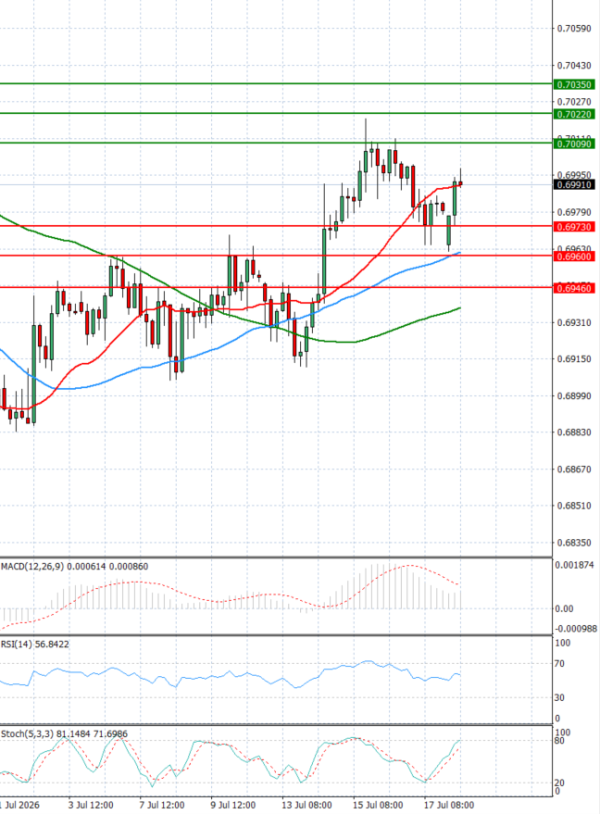The height and width of the screenshot is (814, 600).
Task: Select the RSI(14) indicator label
Action: pyautogui.click(x=13, y=644)
